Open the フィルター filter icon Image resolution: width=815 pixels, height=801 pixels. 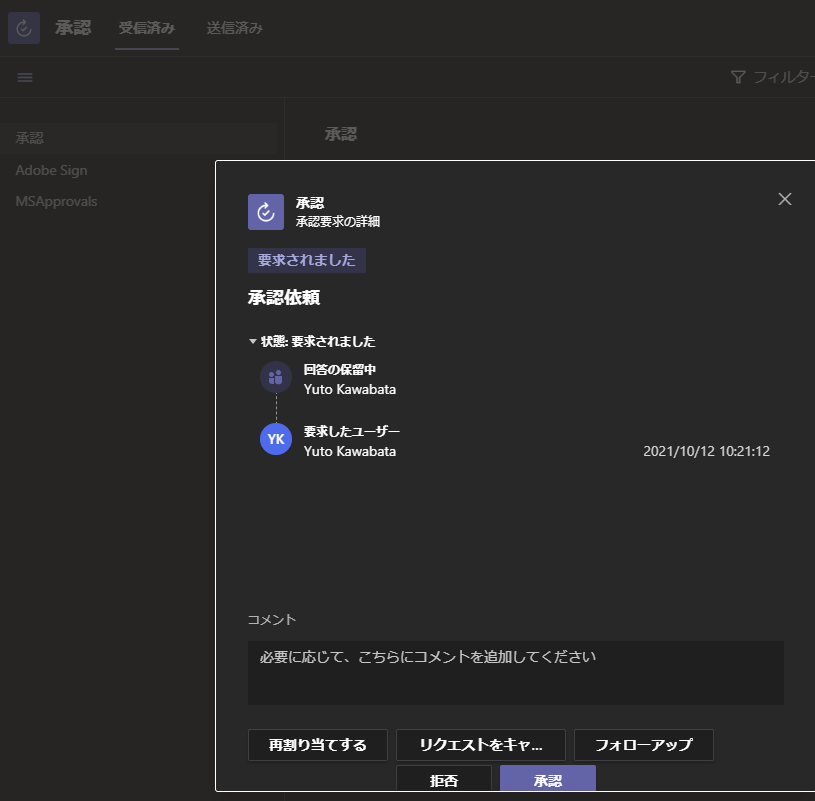(738, 76)
